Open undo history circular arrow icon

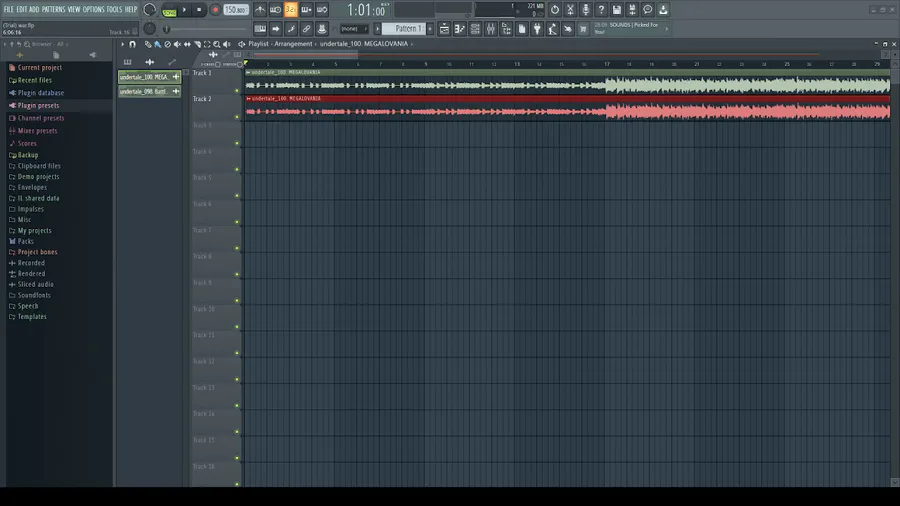click(554, 10)
